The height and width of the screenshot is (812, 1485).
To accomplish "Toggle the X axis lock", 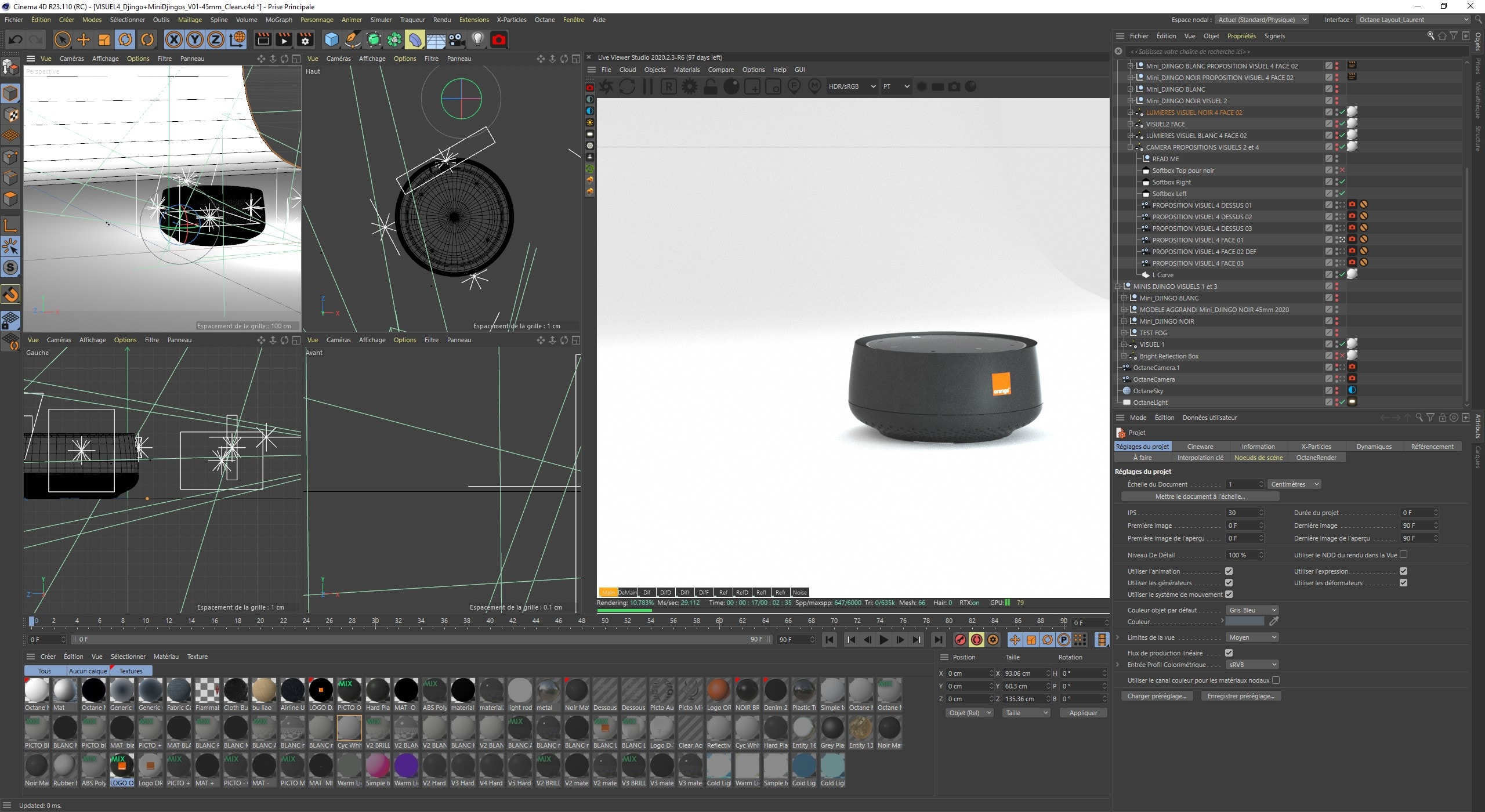I will [173, 39].
